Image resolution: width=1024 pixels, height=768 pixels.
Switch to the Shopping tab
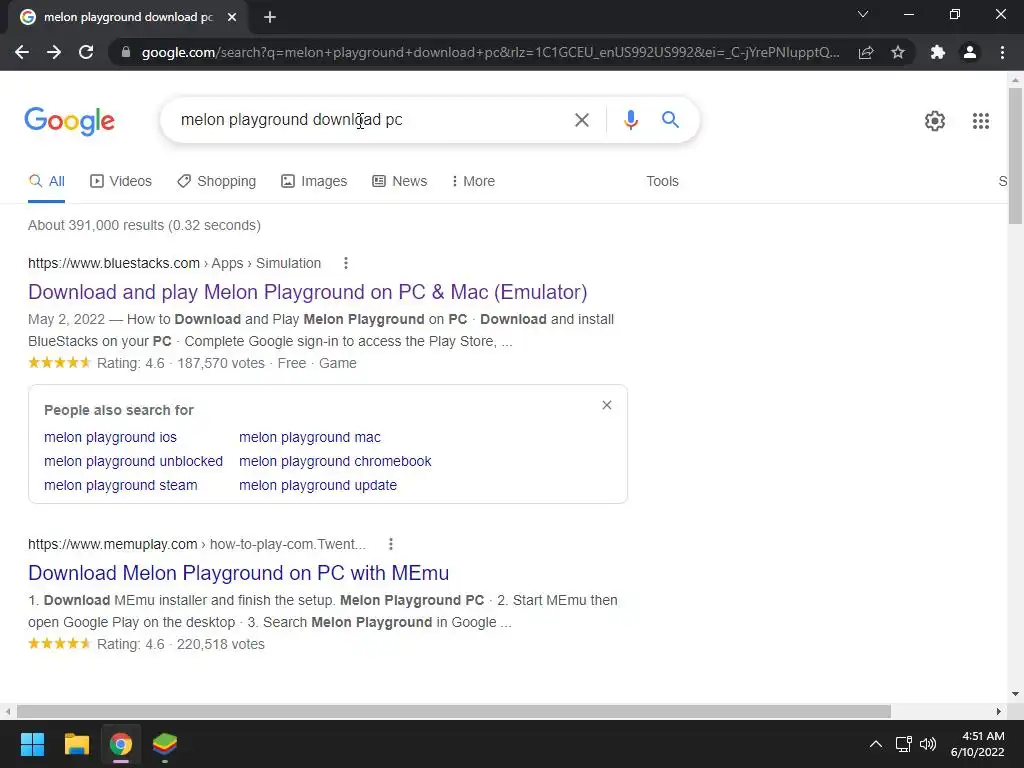[216, 182]
